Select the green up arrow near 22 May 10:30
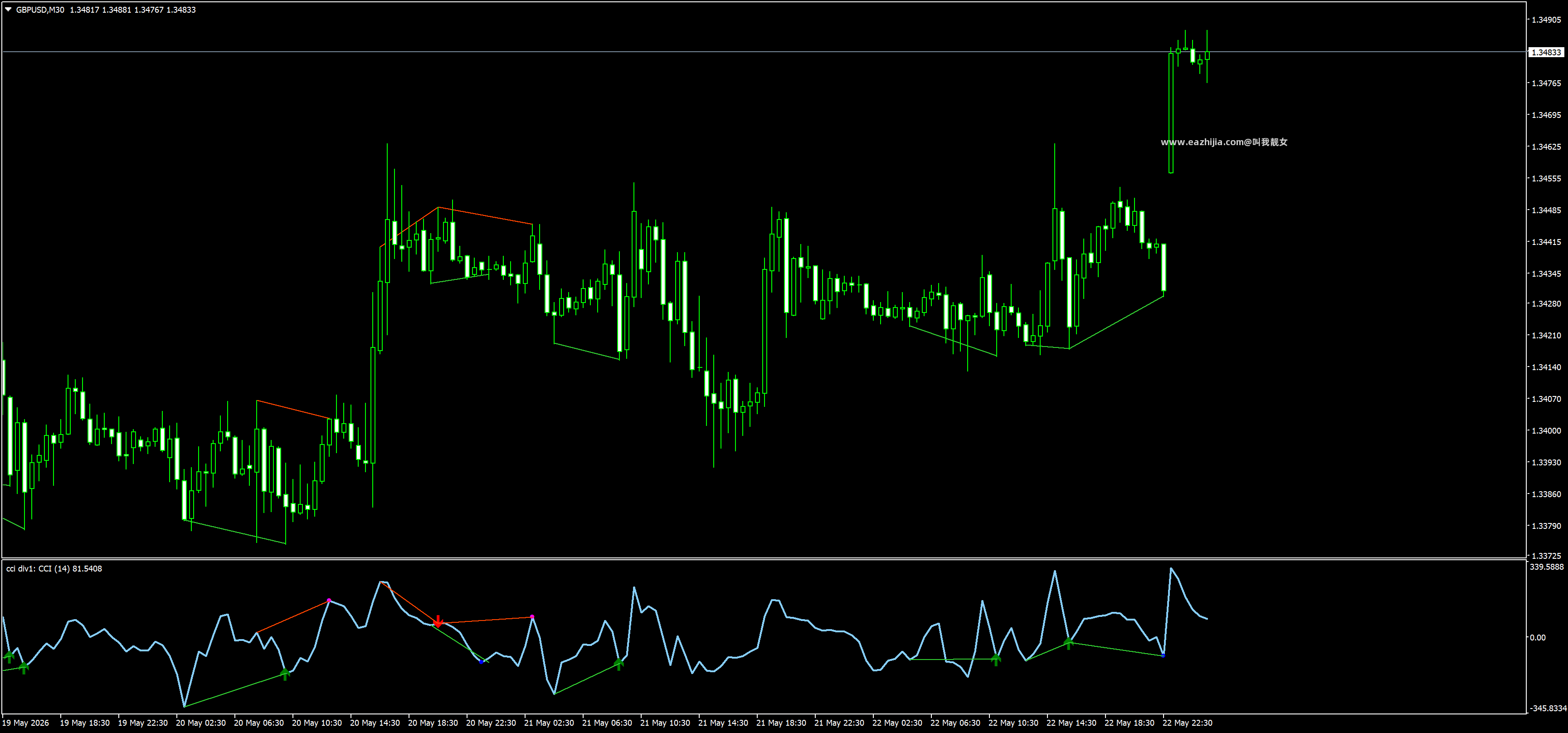Image resolution: width=1568 pixels, height=733 pixels. 996,660
